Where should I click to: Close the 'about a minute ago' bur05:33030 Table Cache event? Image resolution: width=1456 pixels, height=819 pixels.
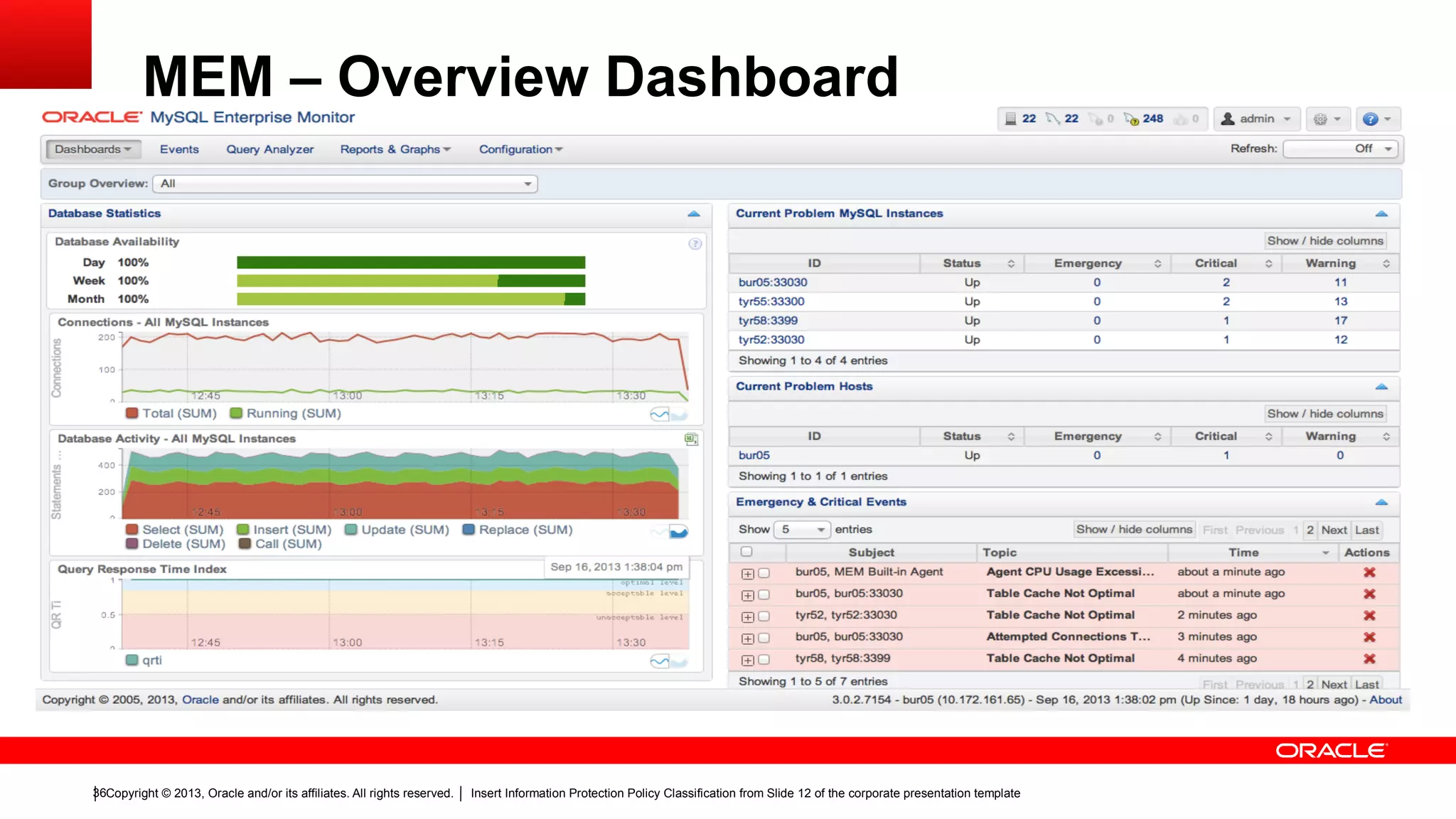[1369, 594]
